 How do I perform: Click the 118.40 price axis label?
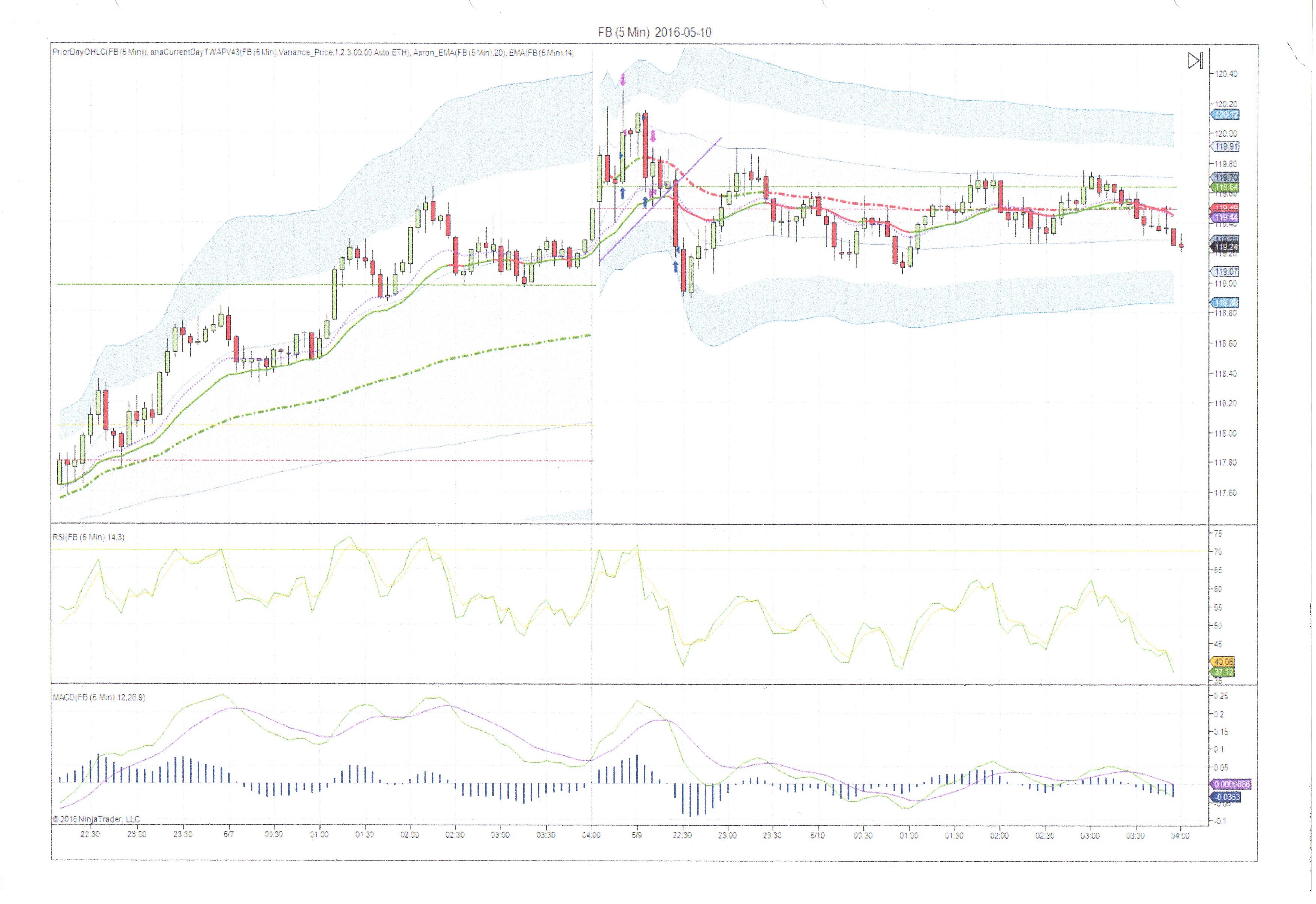pos(1226,374)
